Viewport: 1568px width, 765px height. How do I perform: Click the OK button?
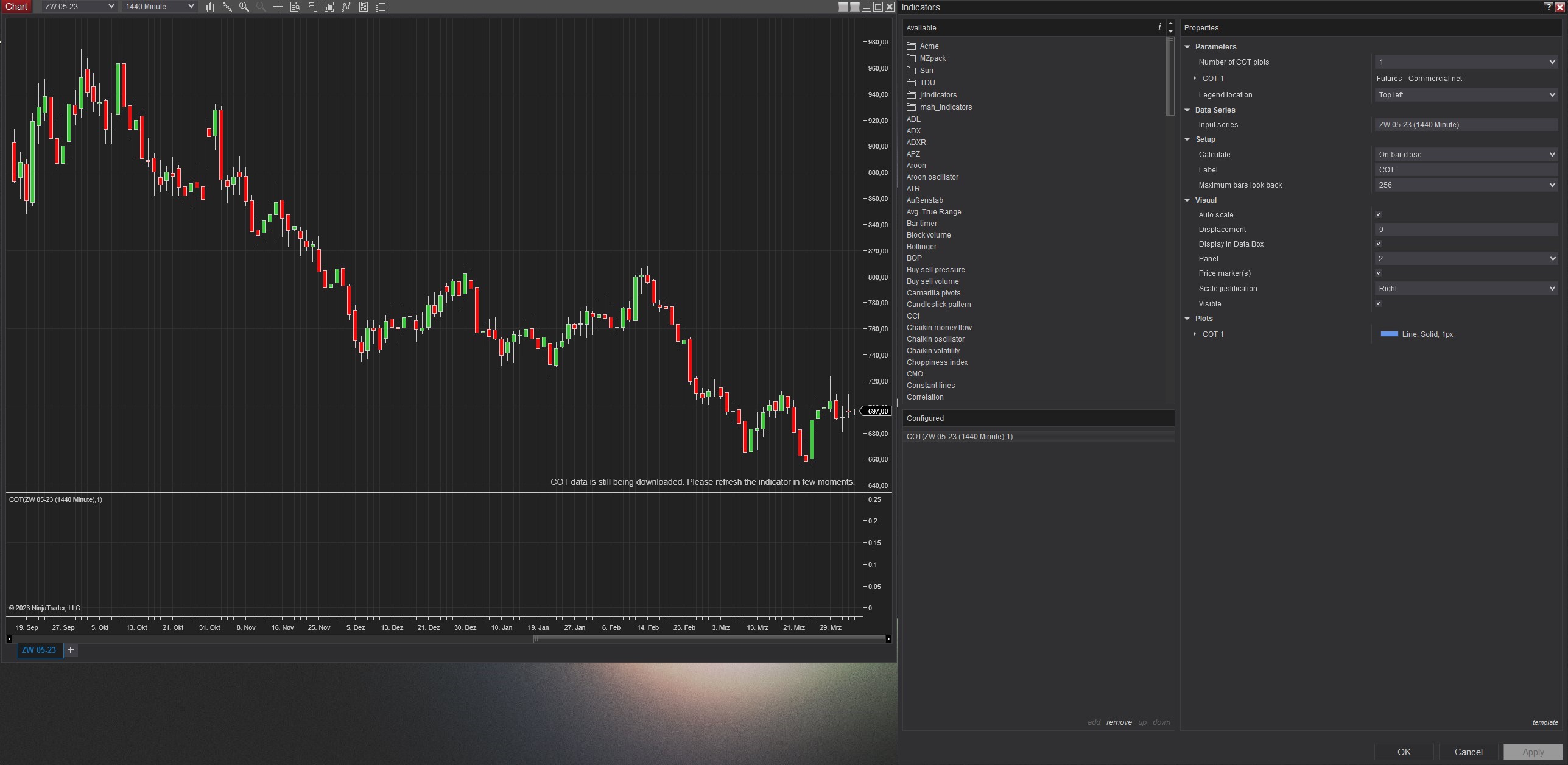pos(1404,752)
